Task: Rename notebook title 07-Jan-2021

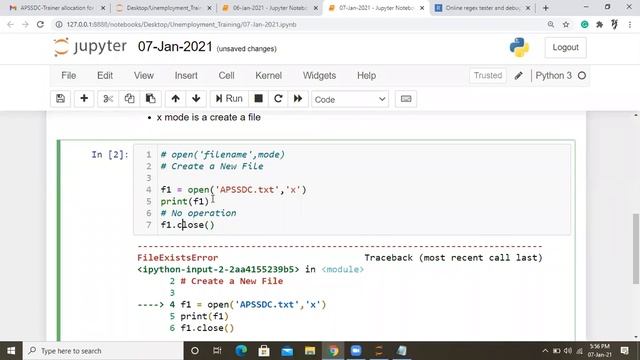Action: [175, 47]
